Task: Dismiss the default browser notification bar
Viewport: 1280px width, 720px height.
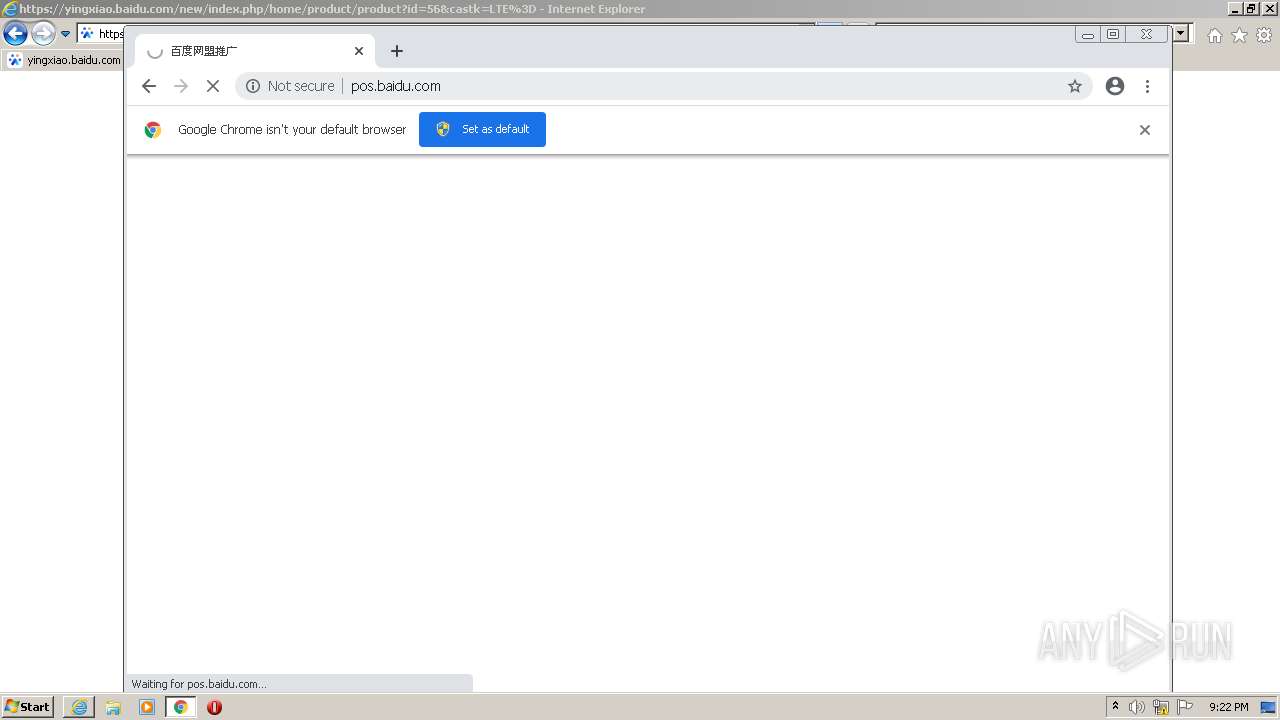Action: tap(1145, 130)
